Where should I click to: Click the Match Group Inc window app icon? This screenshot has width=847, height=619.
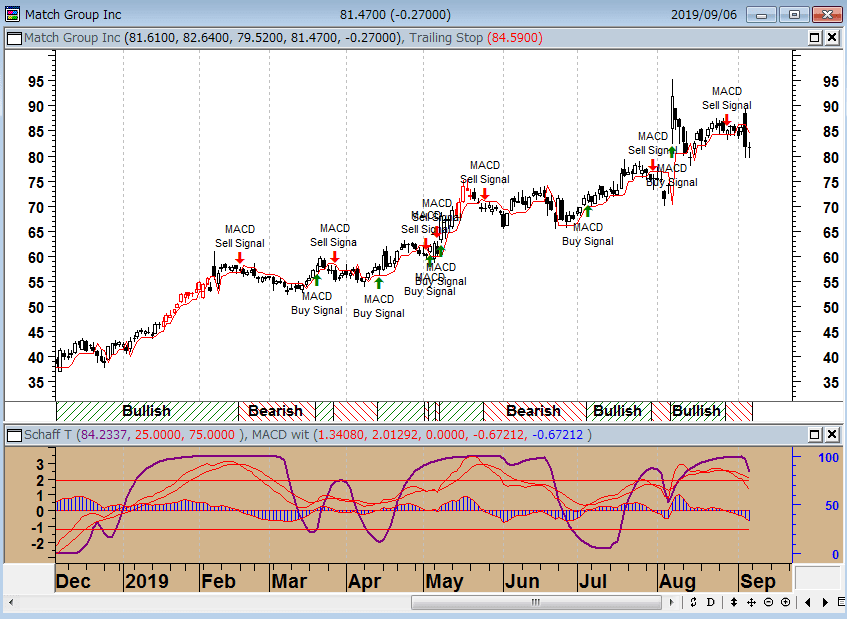pos(12,14)
